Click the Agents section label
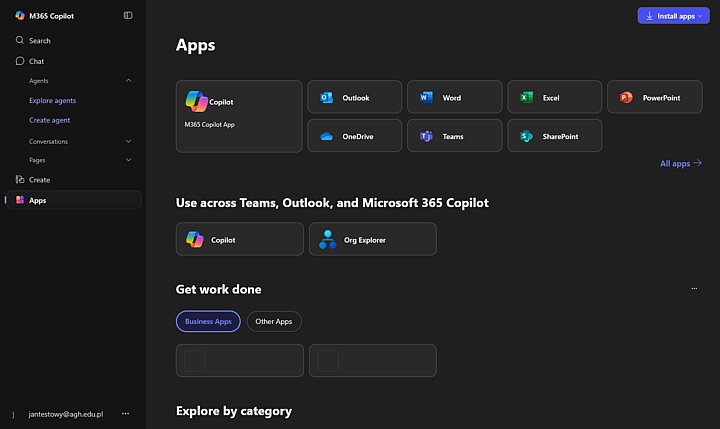Image resolution: width=720 pixels, height=429 pixels. (x=39, y=81)
